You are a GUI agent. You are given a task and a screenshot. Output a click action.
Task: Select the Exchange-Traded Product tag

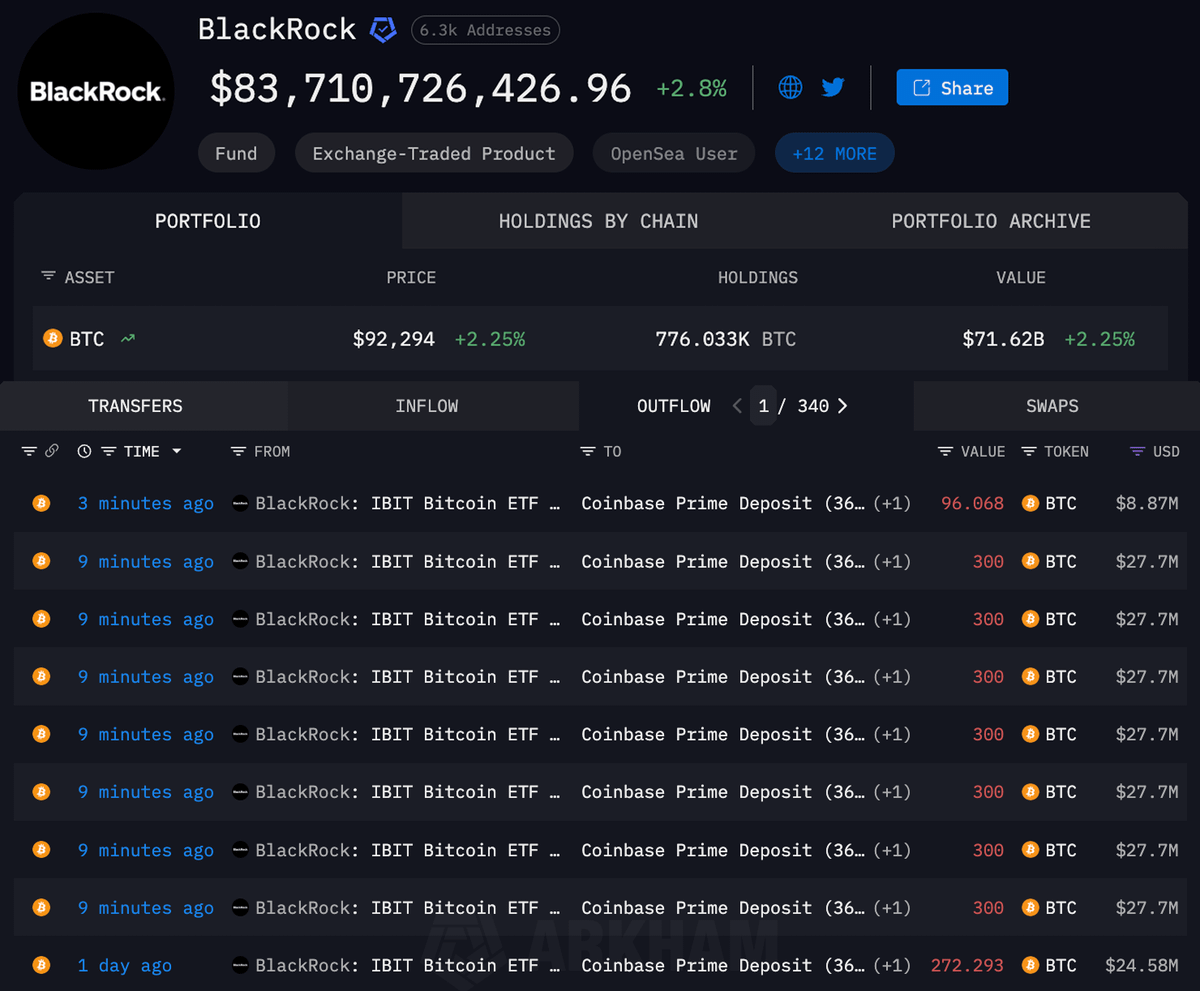[x=434, y=153]
